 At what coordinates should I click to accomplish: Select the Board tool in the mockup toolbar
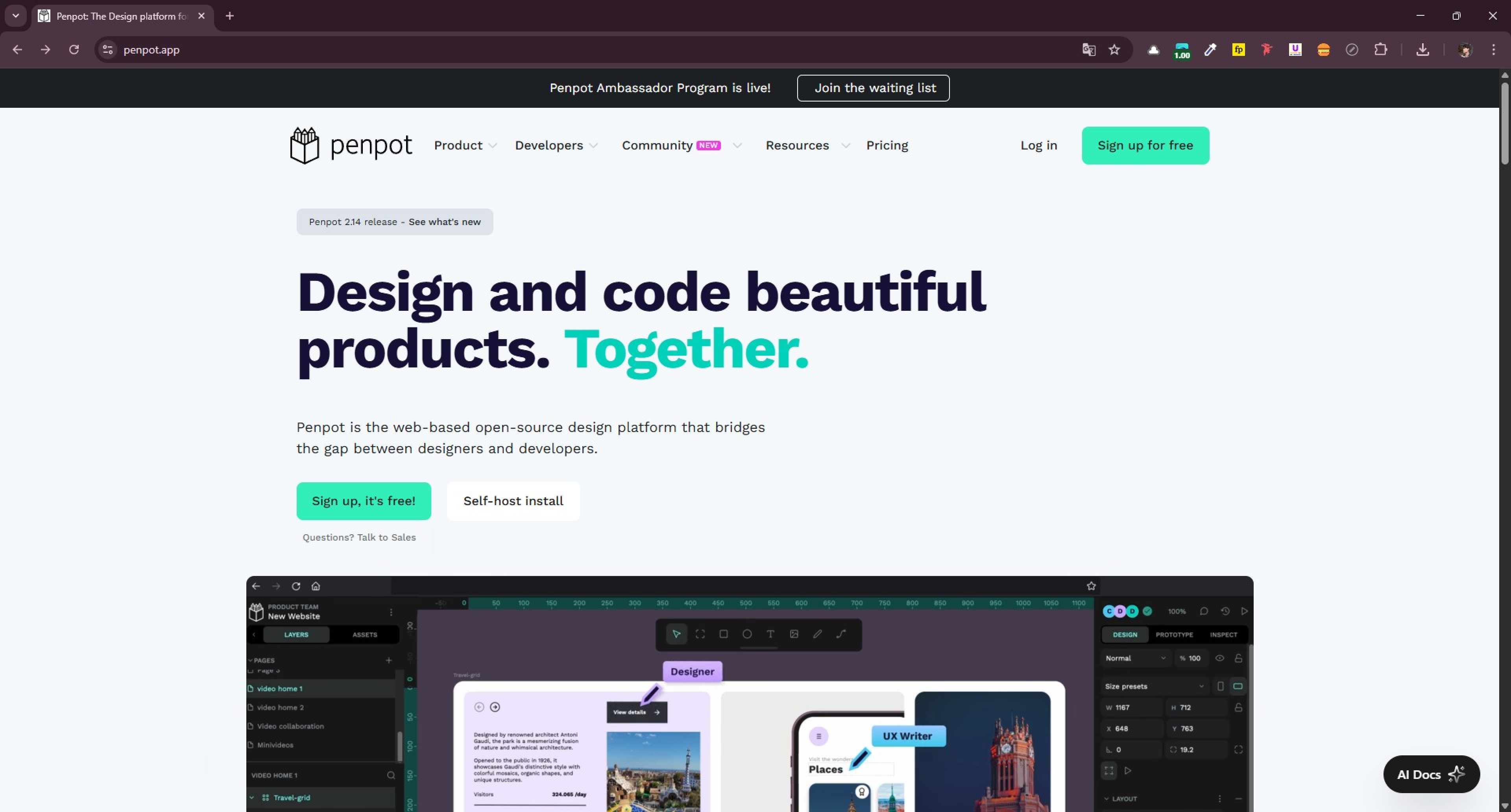click(x=700, y=634)
